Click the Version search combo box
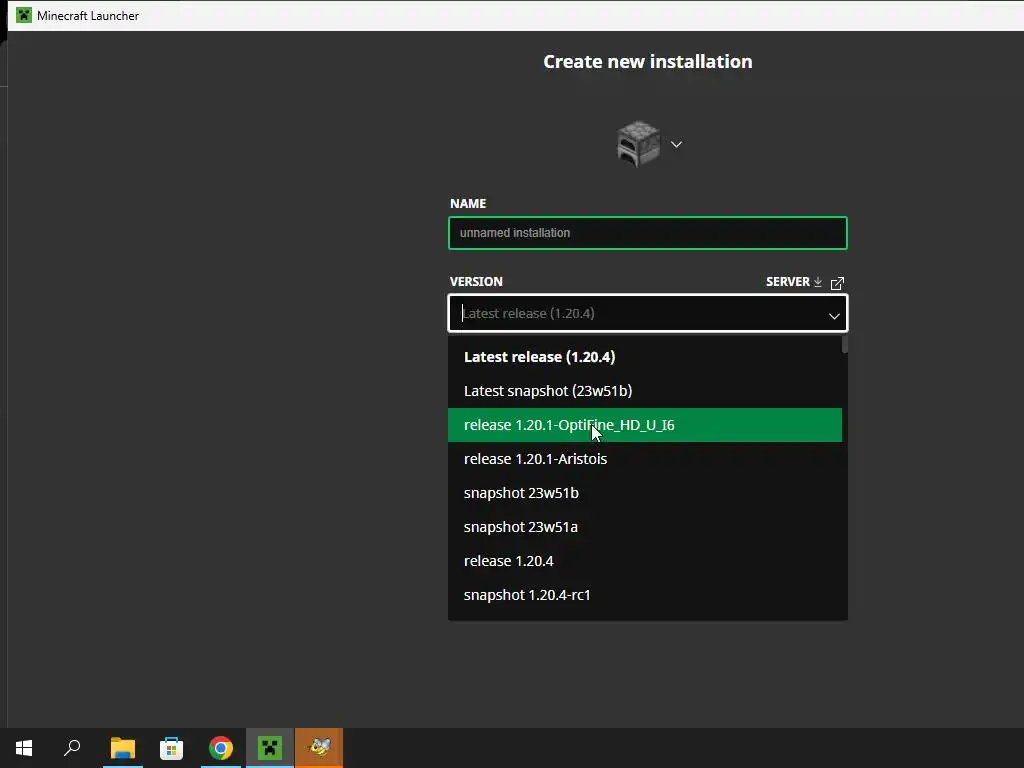Screen dimensions: 1024x768 (648, 313)
